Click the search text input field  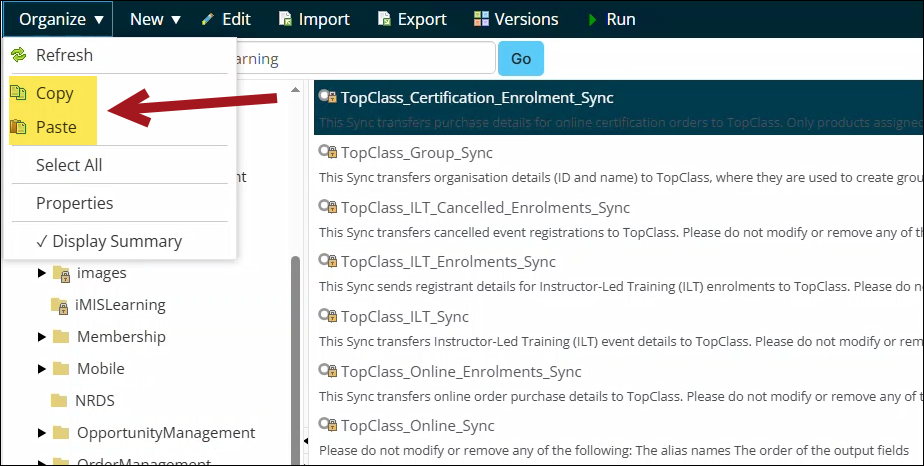coord(365,58)
